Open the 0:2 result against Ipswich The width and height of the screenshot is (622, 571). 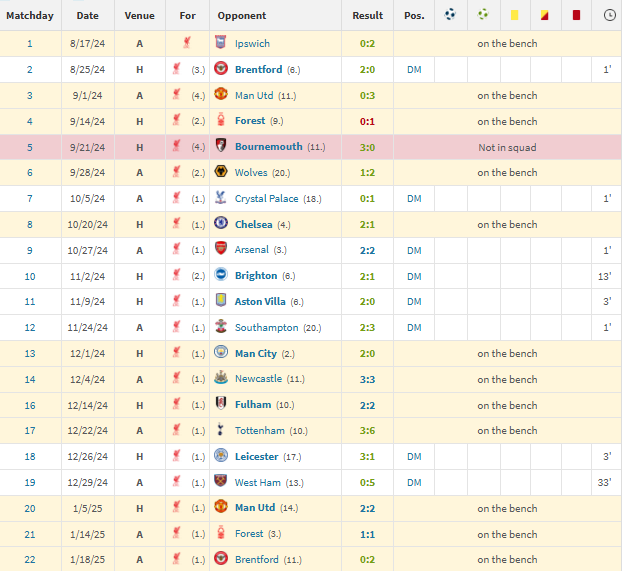[x=367, y=44]
